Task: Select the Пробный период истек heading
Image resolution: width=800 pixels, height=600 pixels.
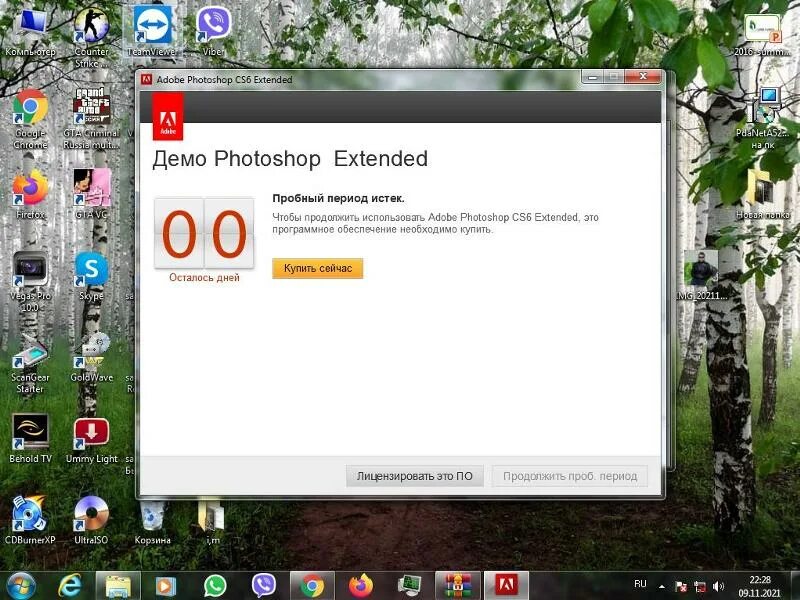Action: pos(338,198)
